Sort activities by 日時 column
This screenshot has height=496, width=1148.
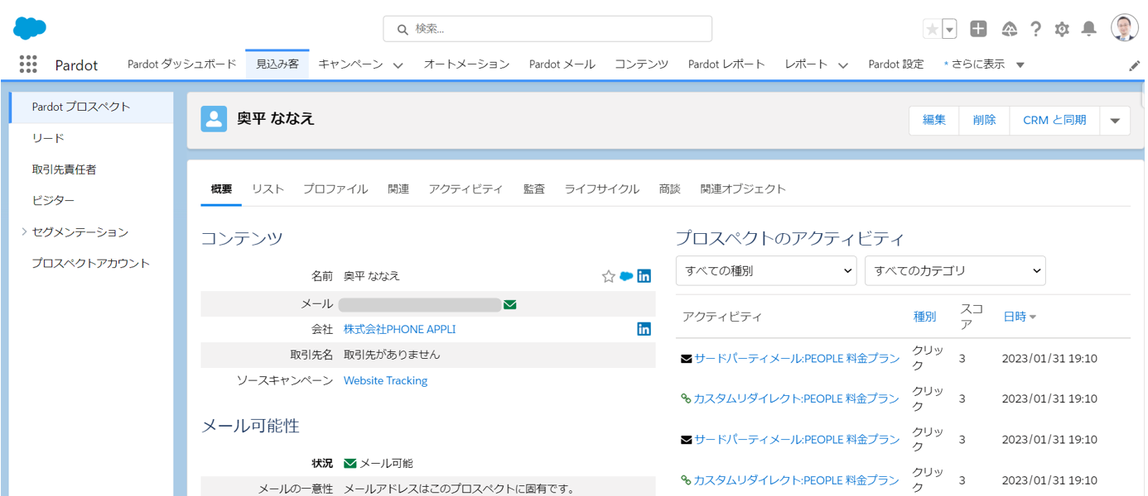click(x=1020, y=317)
